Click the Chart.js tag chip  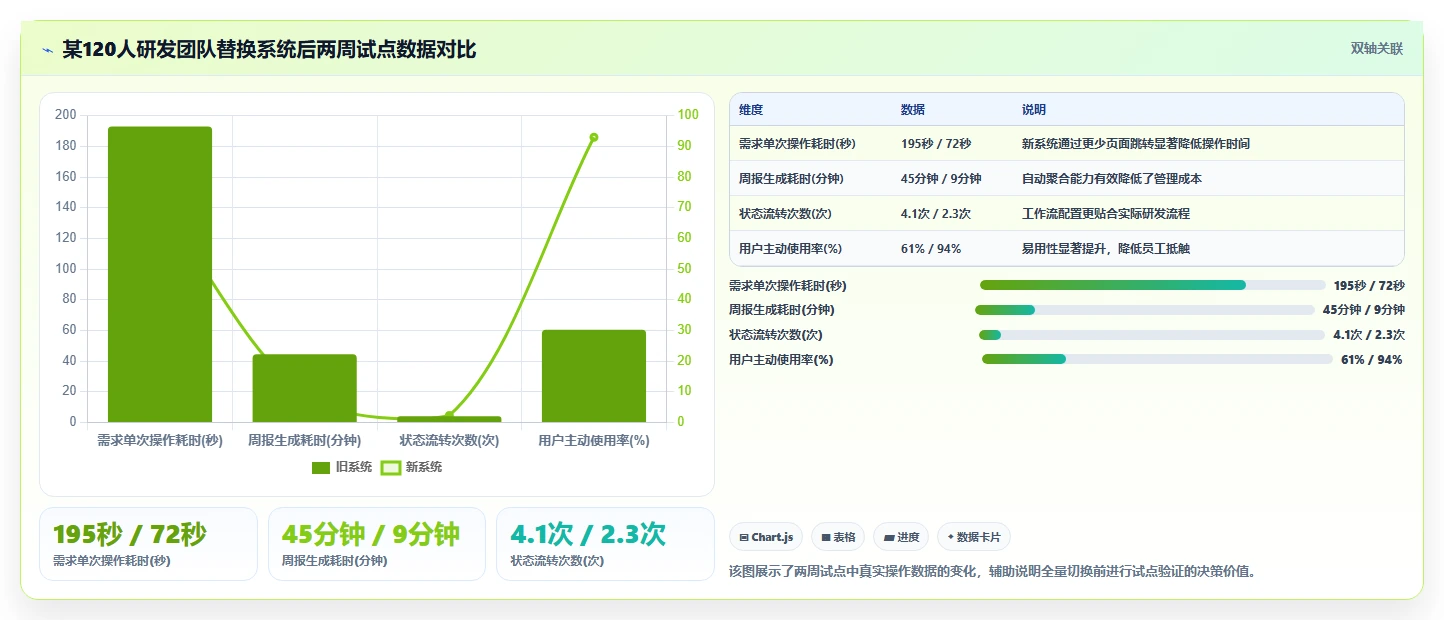coord(766,537)
